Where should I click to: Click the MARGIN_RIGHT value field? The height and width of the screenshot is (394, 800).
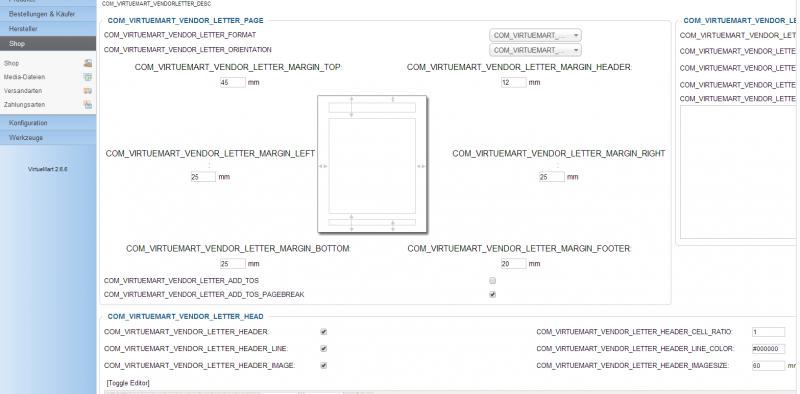point(552,177)
